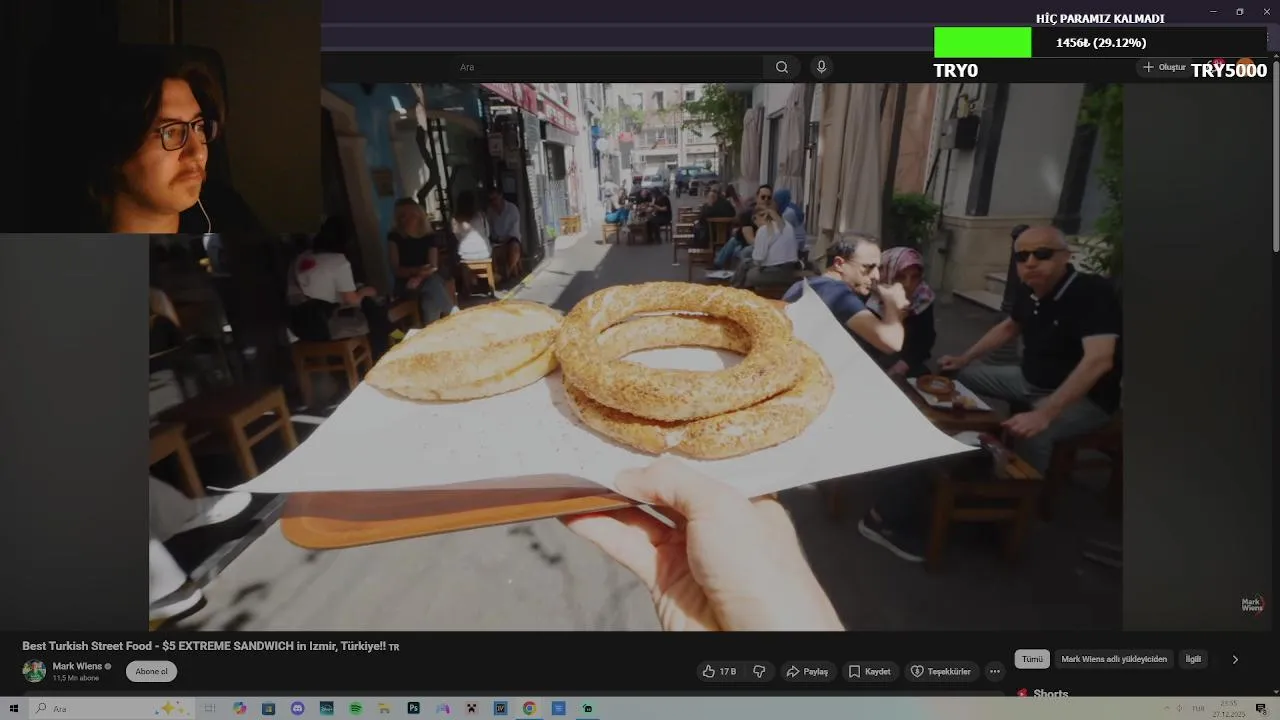Screen dimensions: 1280x720
Task: Click the YouTube search magnifier button
Action: pyautogui.click(x=782, y=67)
